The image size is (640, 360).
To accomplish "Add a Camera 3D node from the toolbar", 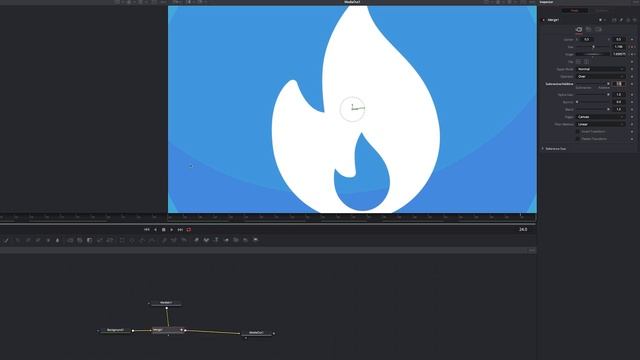I will pyautogui.click(x=236, y=240).
